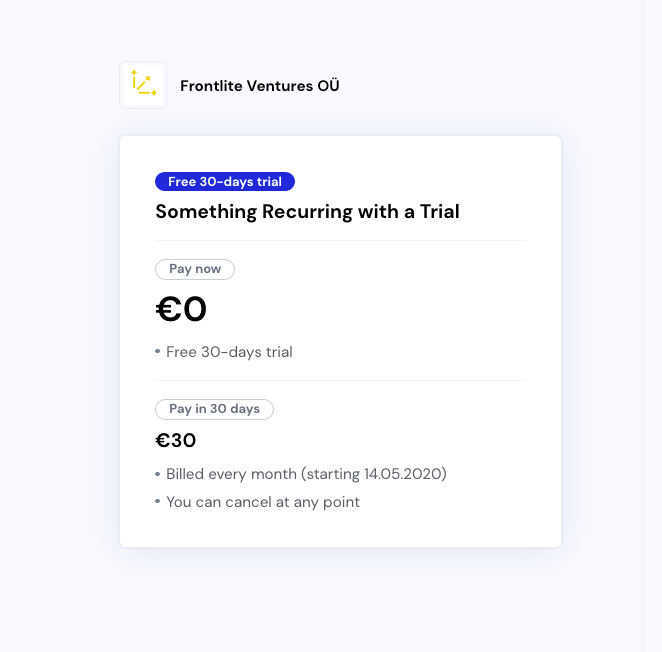Click the Billed every month starting date line
The width and height of the screenshot is (662, 652).
(306, 474)
